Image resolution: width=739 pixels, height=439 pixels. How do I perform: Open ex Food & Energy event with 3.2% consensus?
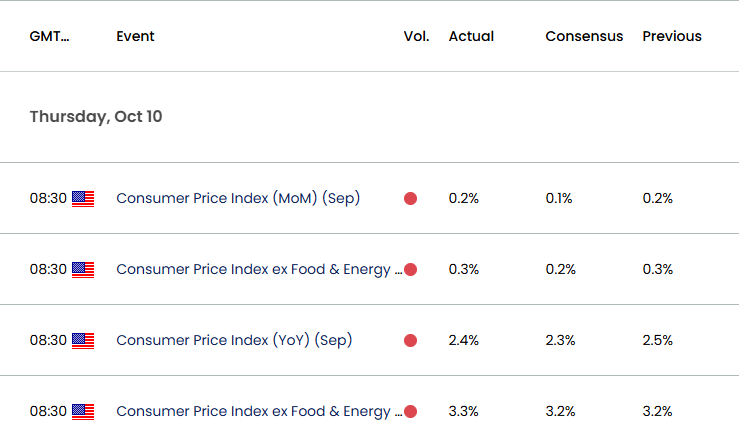click(x=258, y=412)
